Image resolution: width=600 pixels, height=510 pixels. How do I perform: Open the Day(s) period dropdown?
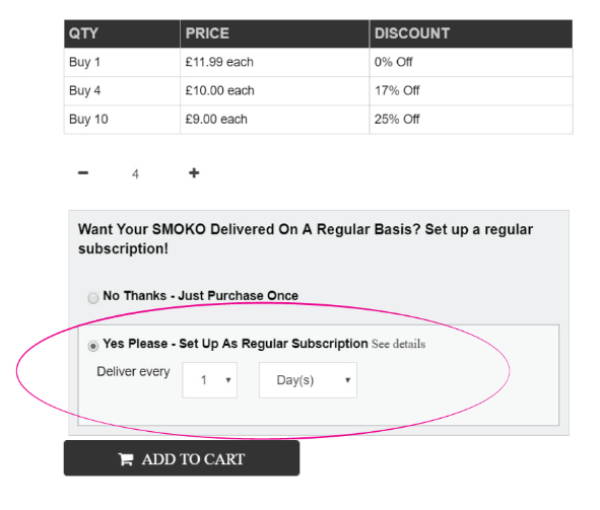308,380
